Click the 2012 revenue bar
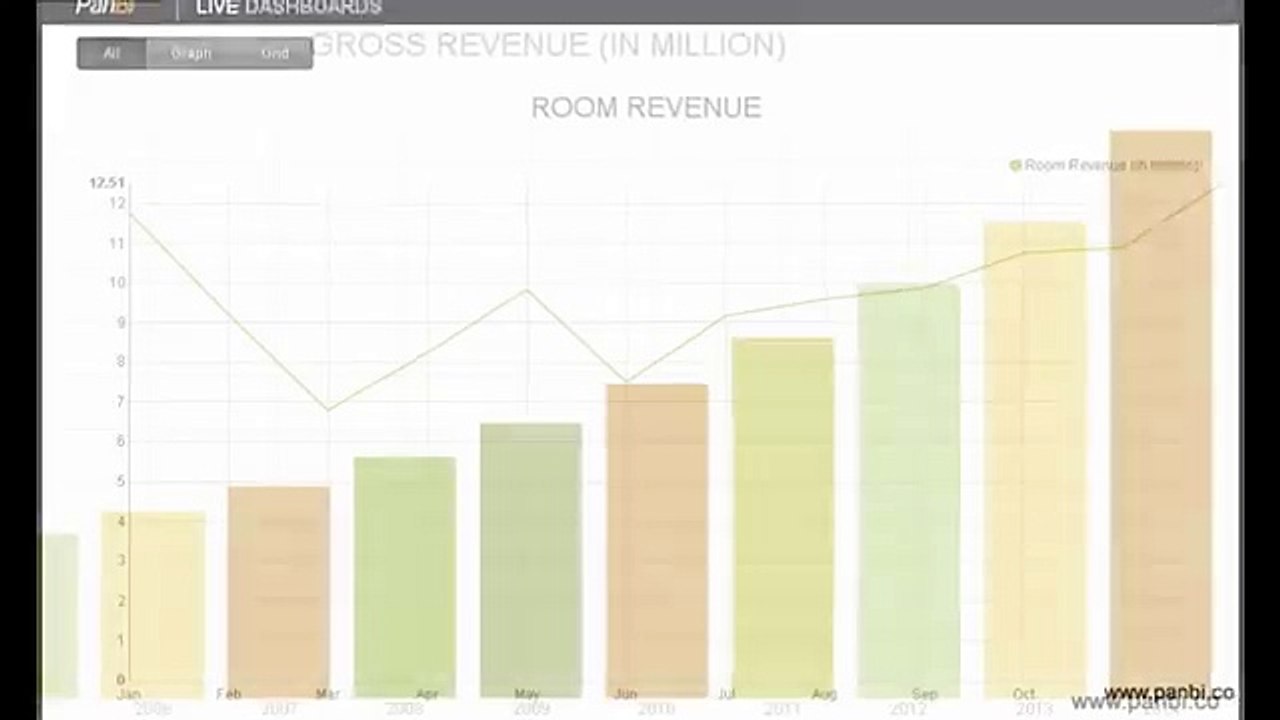This screenshot has width=1280, height=720. point(909,490)
